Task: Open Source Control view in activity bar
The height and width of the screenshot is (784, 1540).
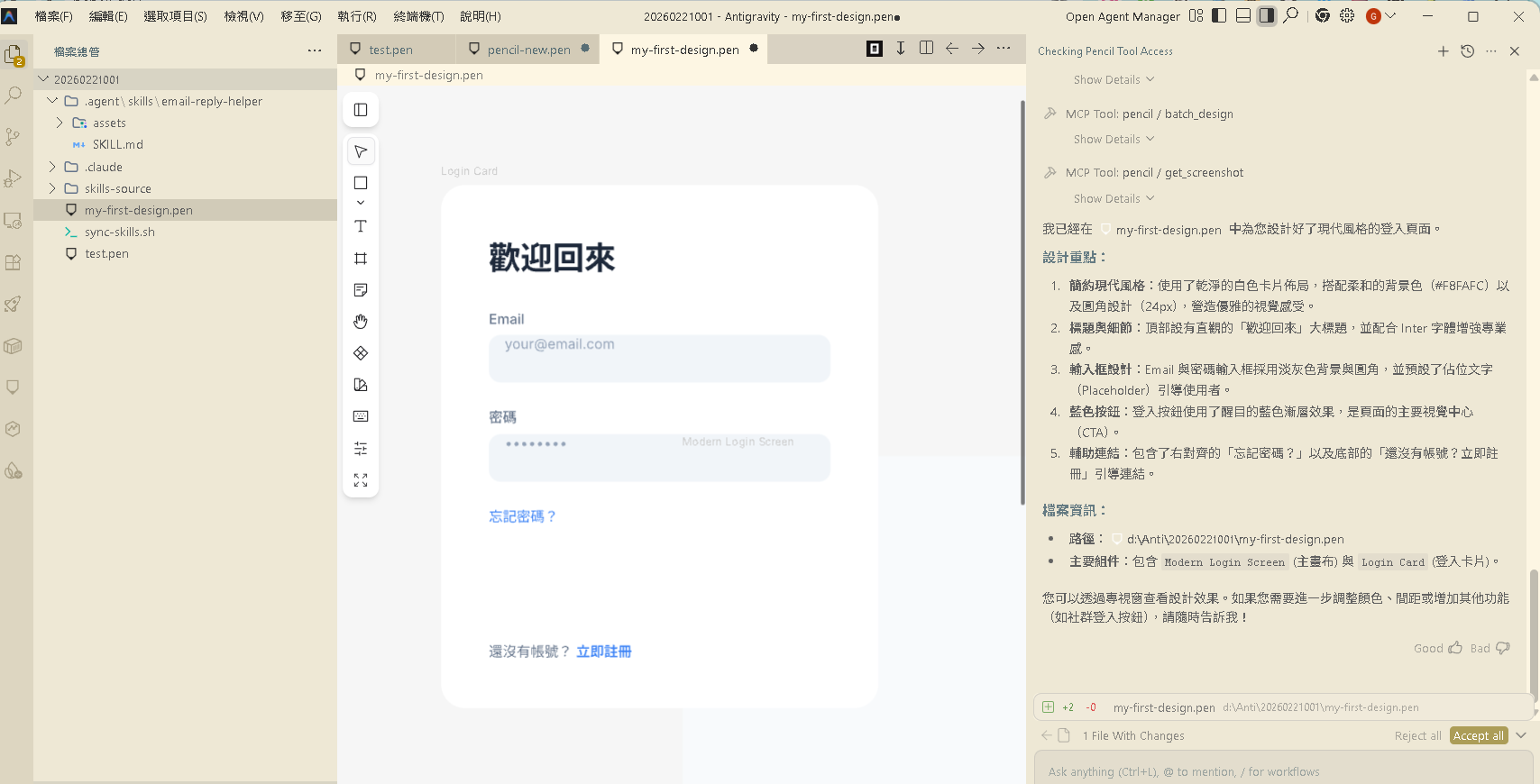Action: (14, 136)
